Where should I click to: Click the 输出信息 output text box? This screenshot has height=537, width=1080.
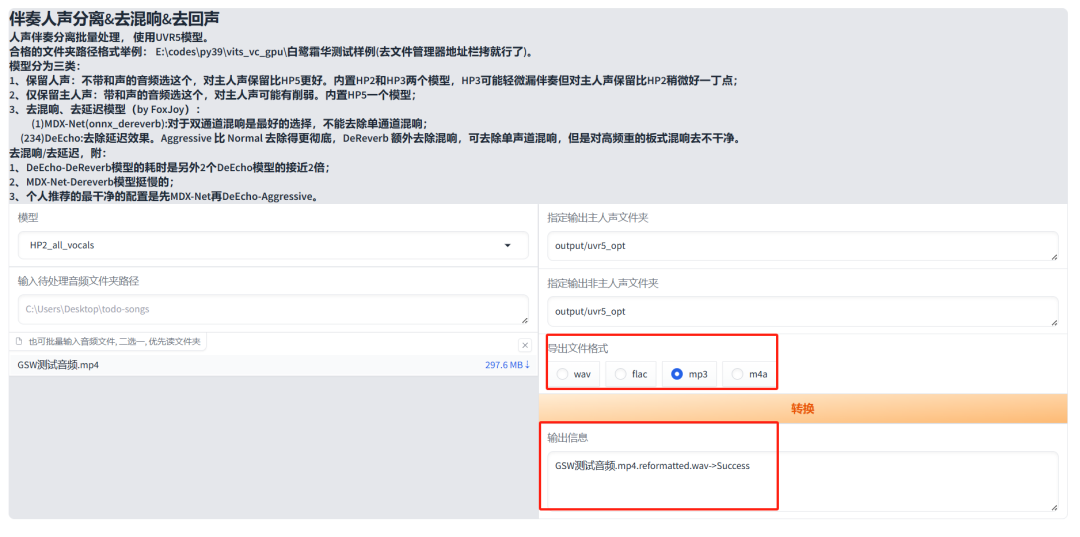point(802,481)
